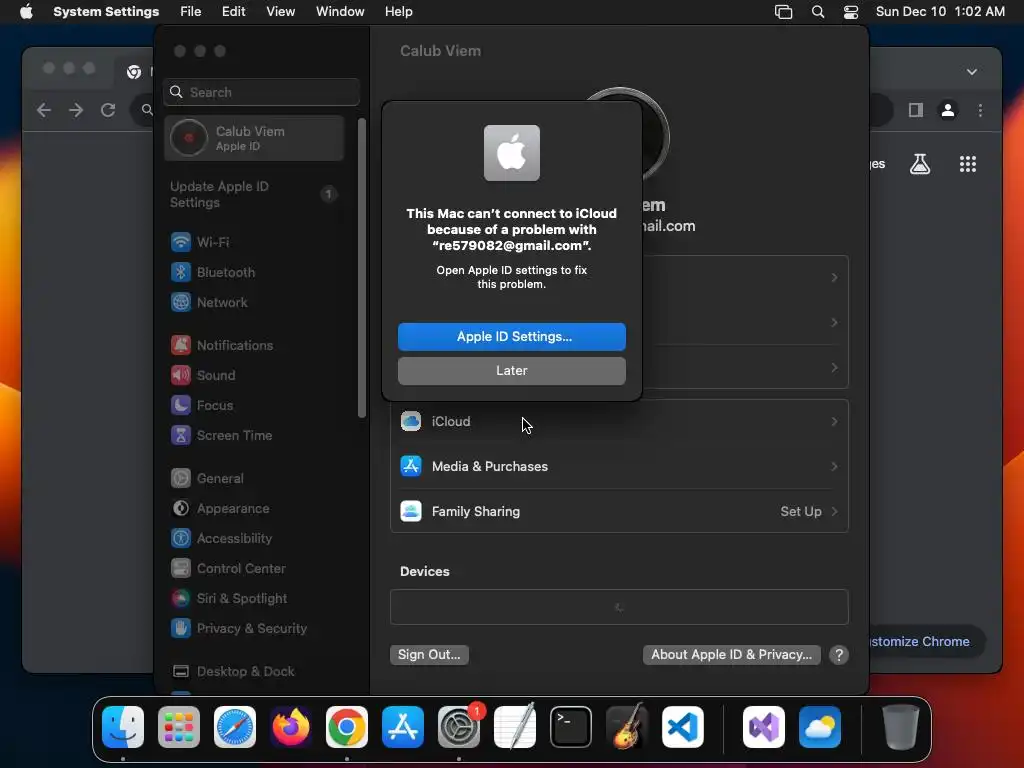Open Focus settings in sidebar

254,406
